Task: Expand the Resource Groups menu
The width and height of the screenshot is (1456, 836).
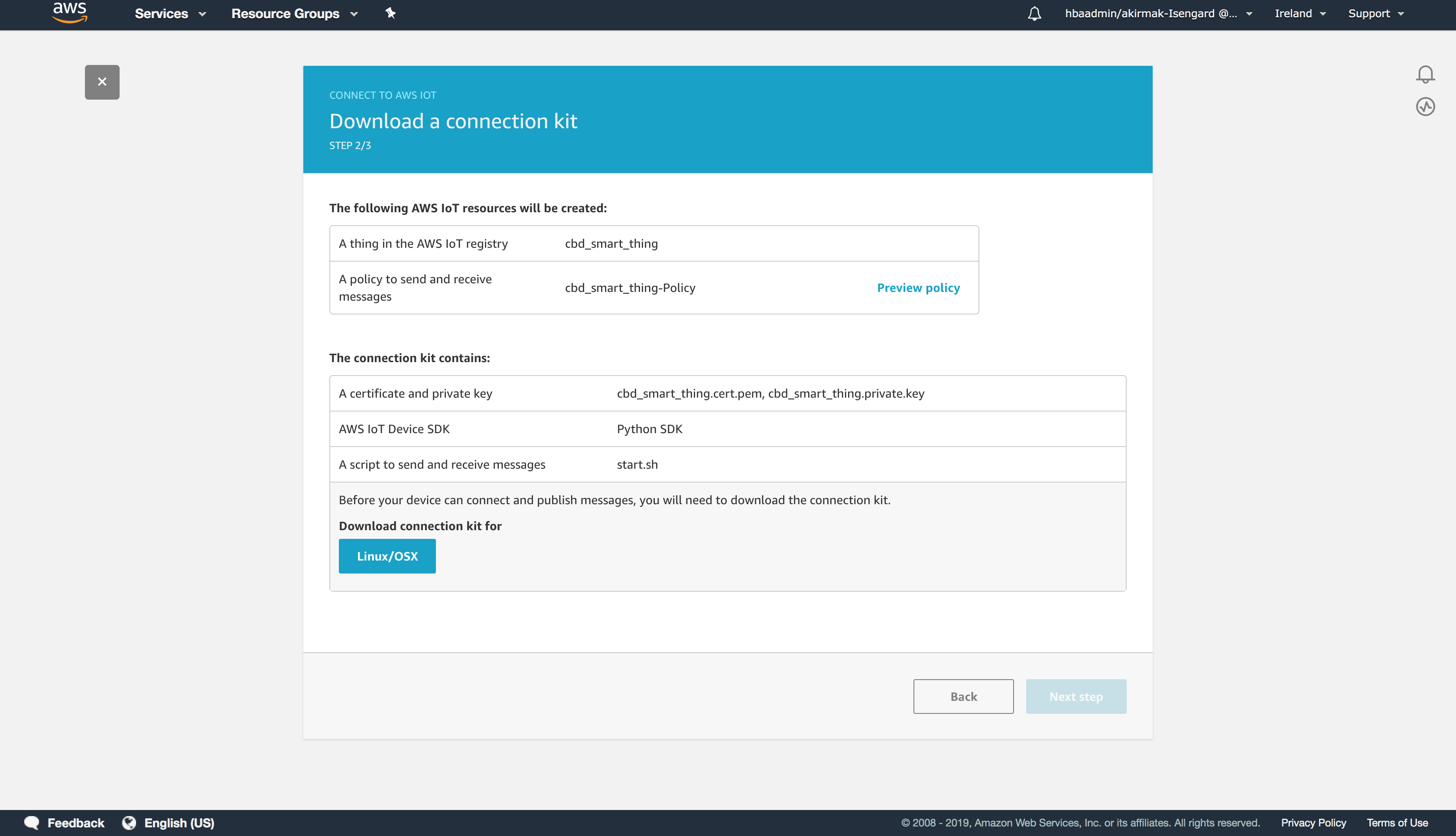Action: coord(295,14)
